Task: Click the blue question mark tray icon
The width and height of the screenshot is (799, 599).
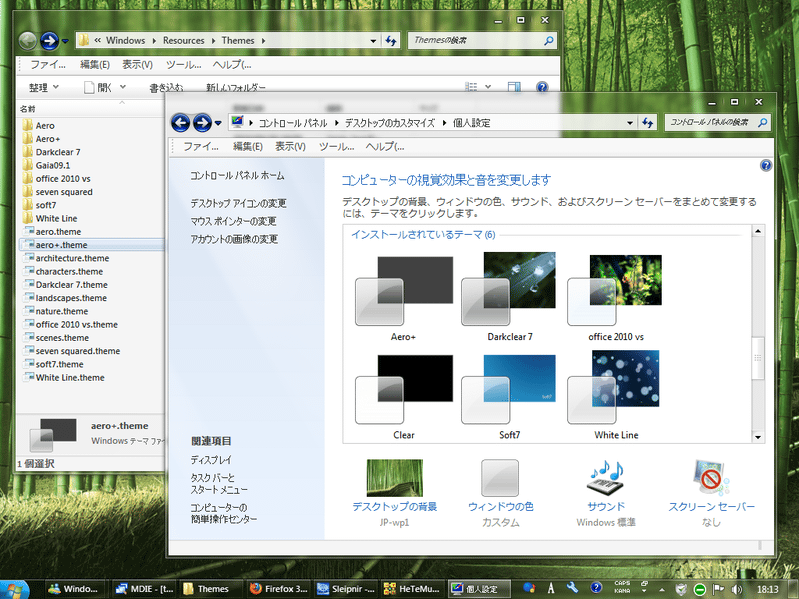Action: [x=596, y=588]
